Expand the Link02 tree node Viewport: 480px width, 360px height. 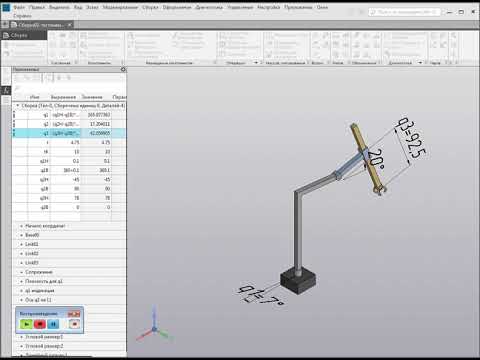[x=22, y=254]
